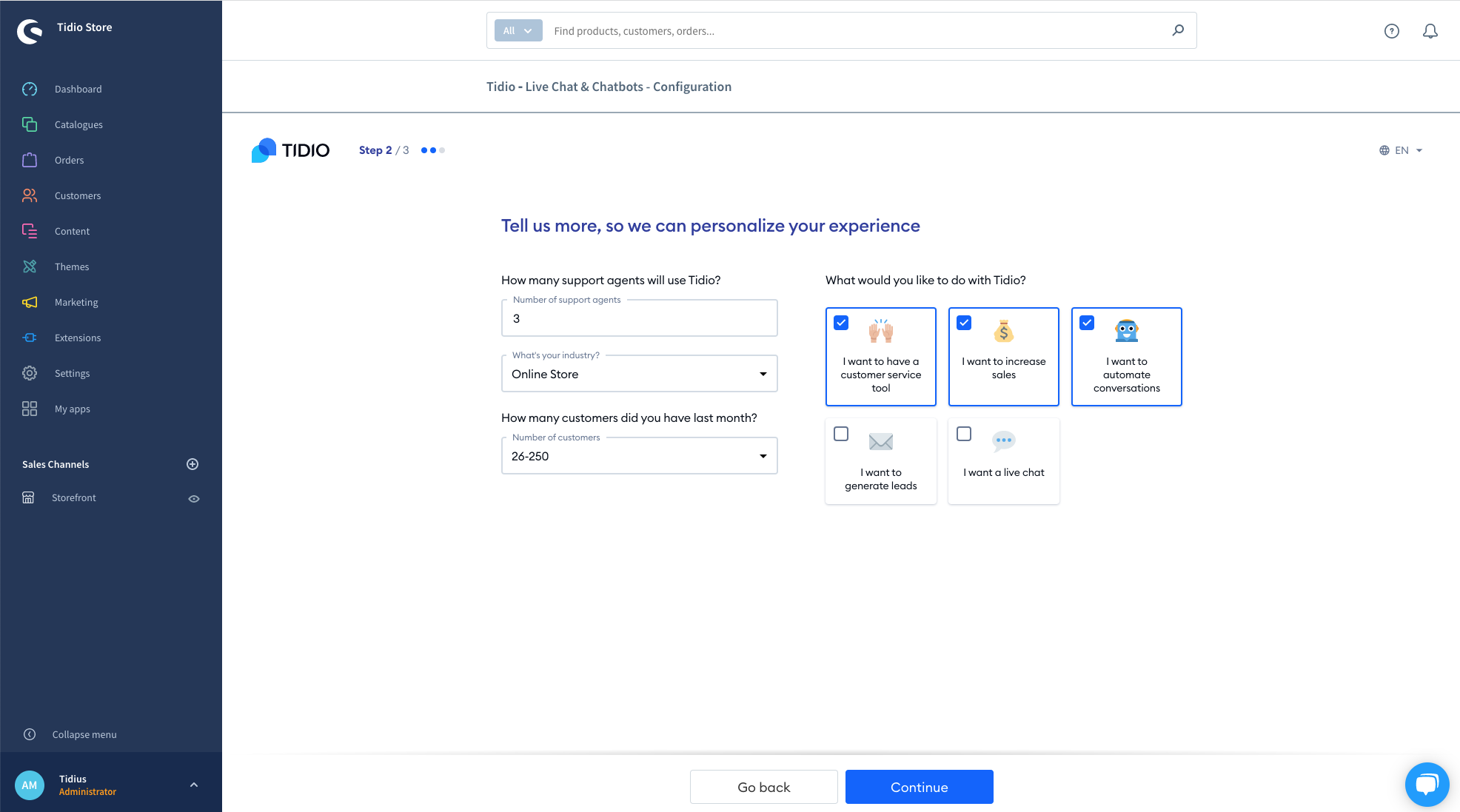Click the Collapse menu arrow icon

pyautogui.click(x=30, y=734)
